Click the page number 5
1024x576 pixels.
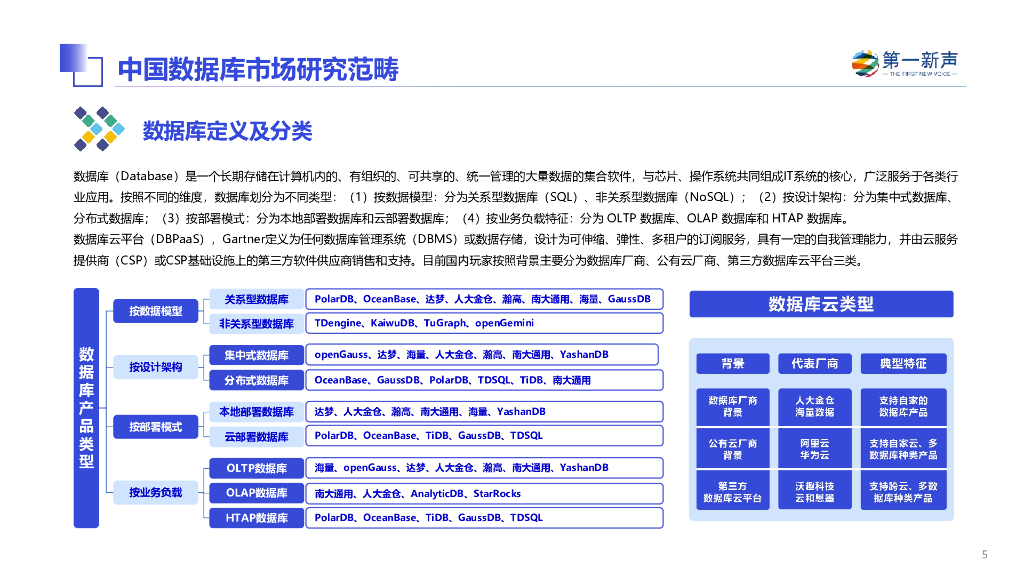click(985, 554)
